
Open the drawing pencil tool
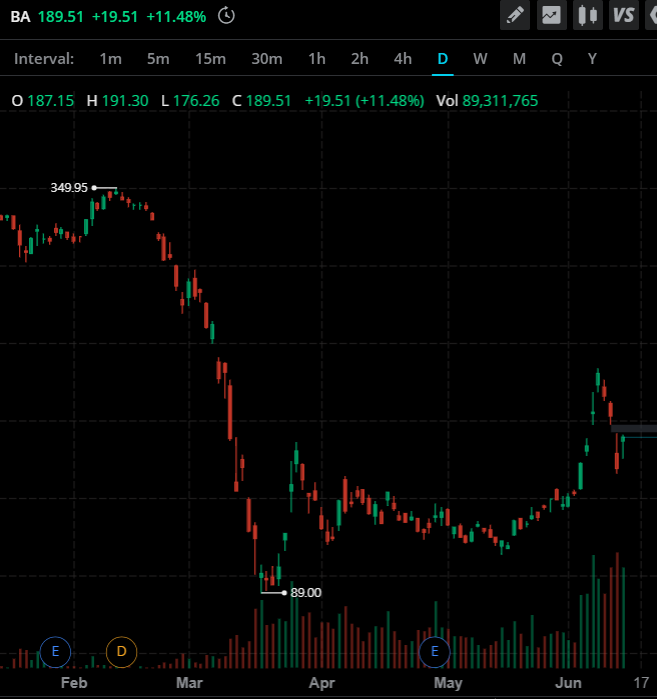pyautogui.click(x=515, y=16)
